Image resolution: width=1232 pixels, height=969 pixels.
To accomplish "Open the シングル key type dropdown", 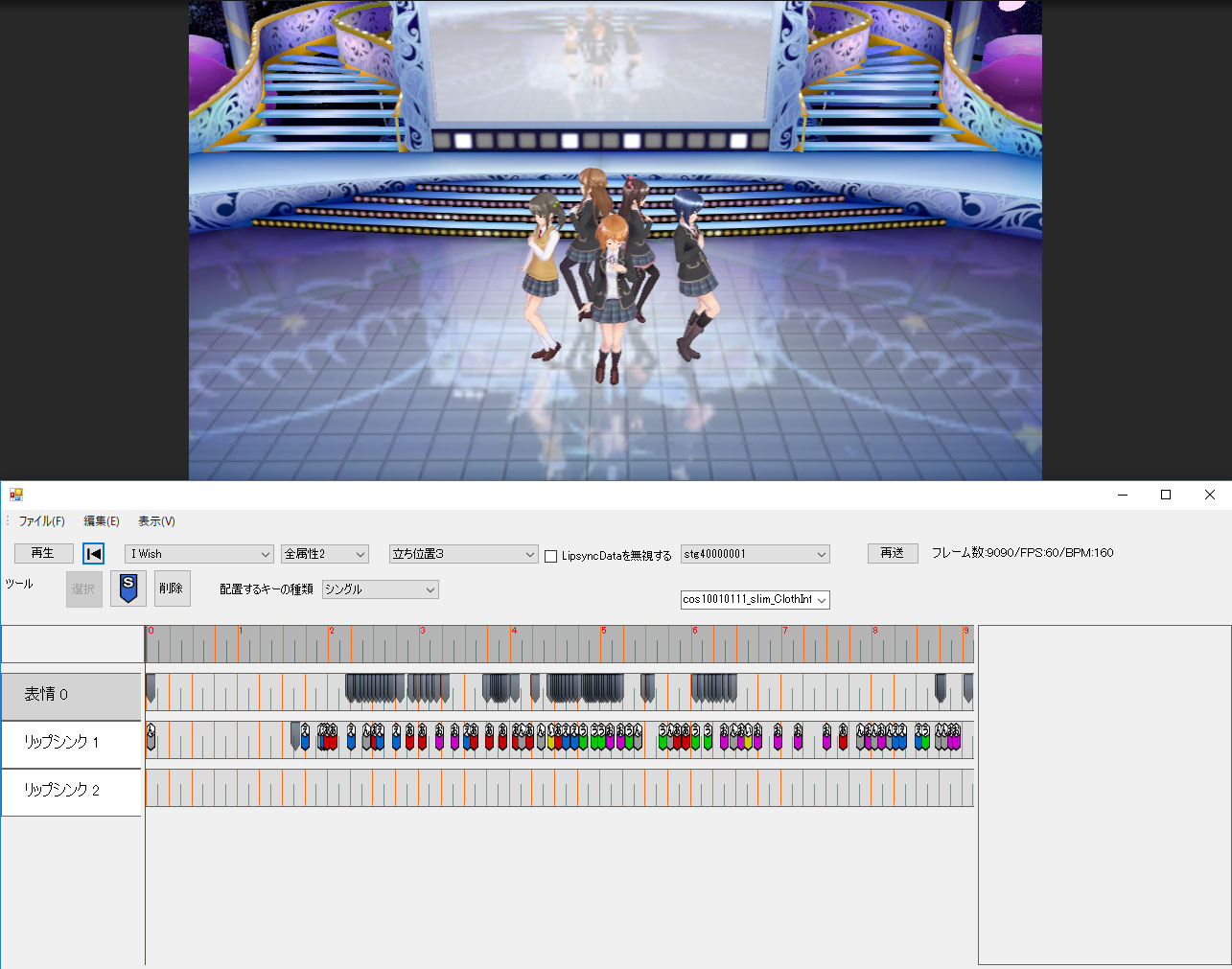I will coord(381,589).
